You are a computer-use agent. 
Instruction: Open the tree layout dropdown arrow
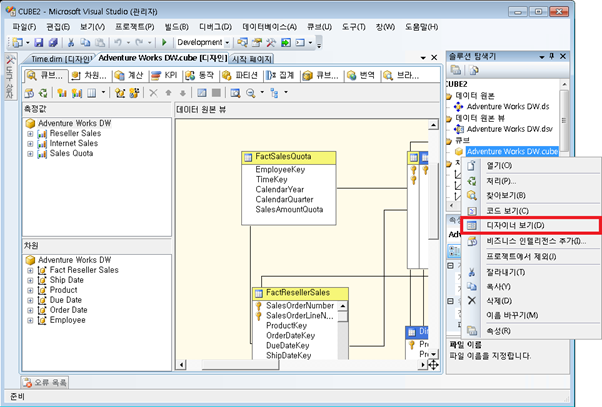point(286,92)
